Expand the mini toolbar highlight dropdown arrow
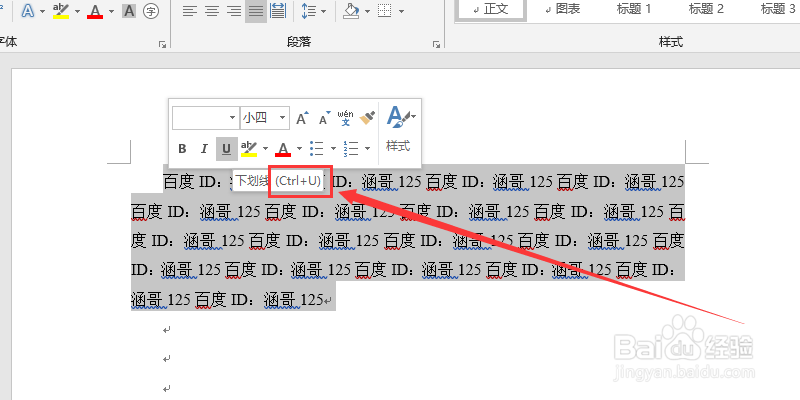Screen dimensions: 800x400 pyautogui.click(x=265, y=149)
